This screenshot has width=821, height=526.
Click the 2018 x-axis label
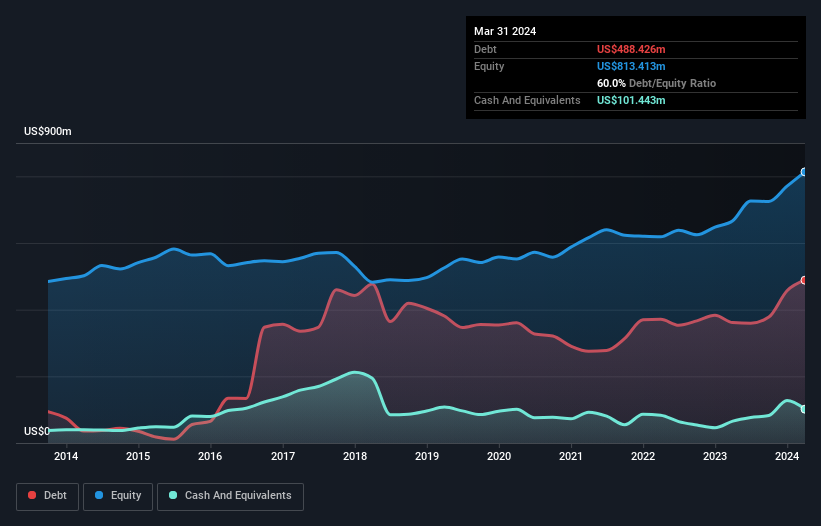pyautogui.click(x=355, y=456)
